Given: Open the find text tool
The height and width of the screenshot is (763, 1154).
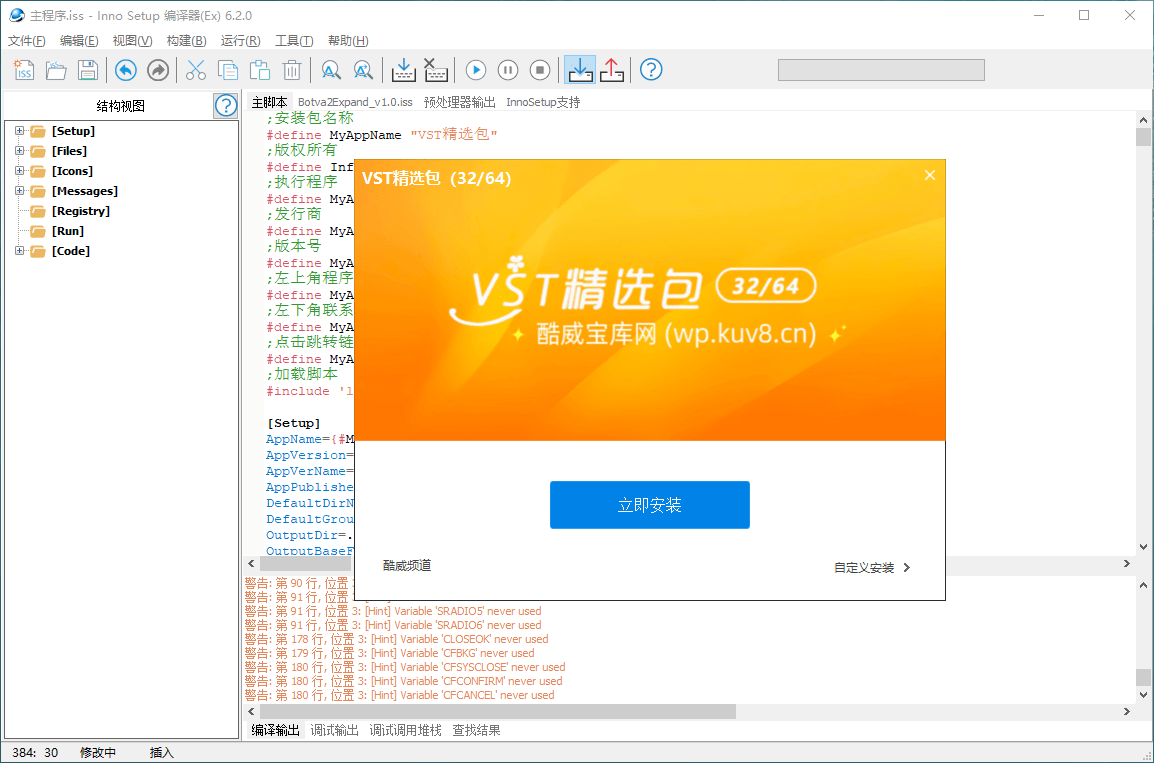Looking at the screenshot, I should [x=331, y=70].
